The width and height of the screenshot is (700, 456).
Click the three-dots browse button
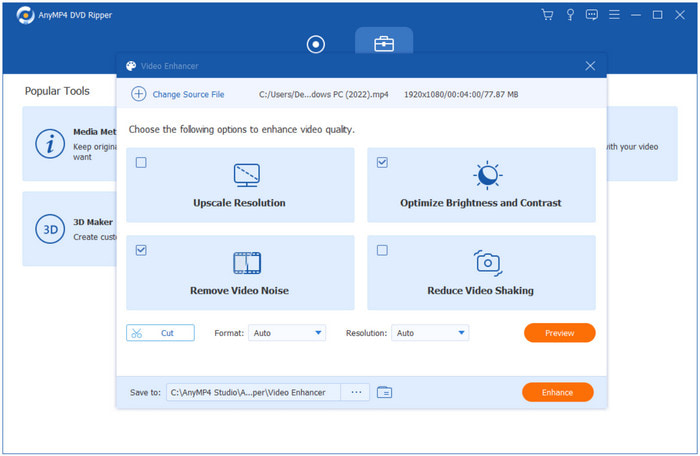point(356,392)
